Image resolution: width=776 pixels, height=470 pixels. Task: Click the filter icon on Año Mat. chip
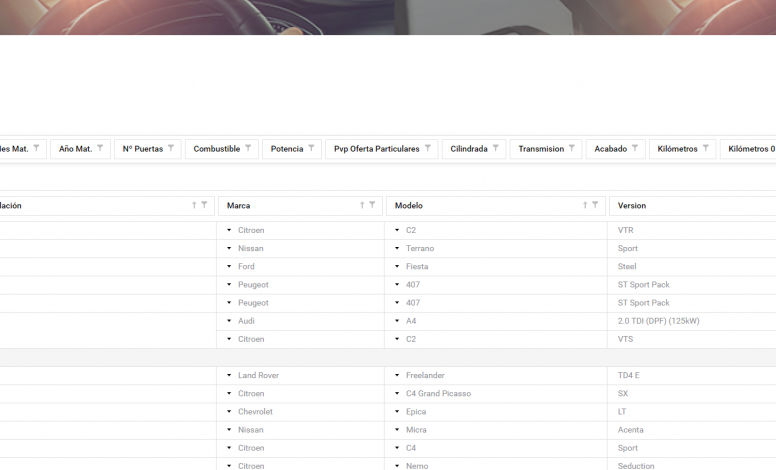coord(100,148)
